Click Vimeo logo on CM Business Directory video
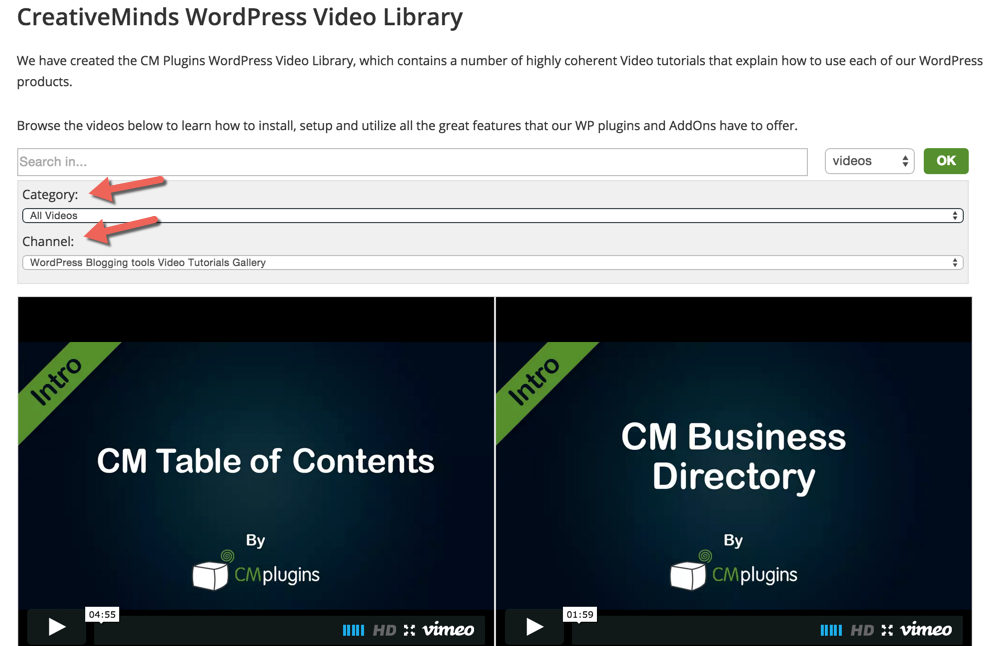 [926, 630]
